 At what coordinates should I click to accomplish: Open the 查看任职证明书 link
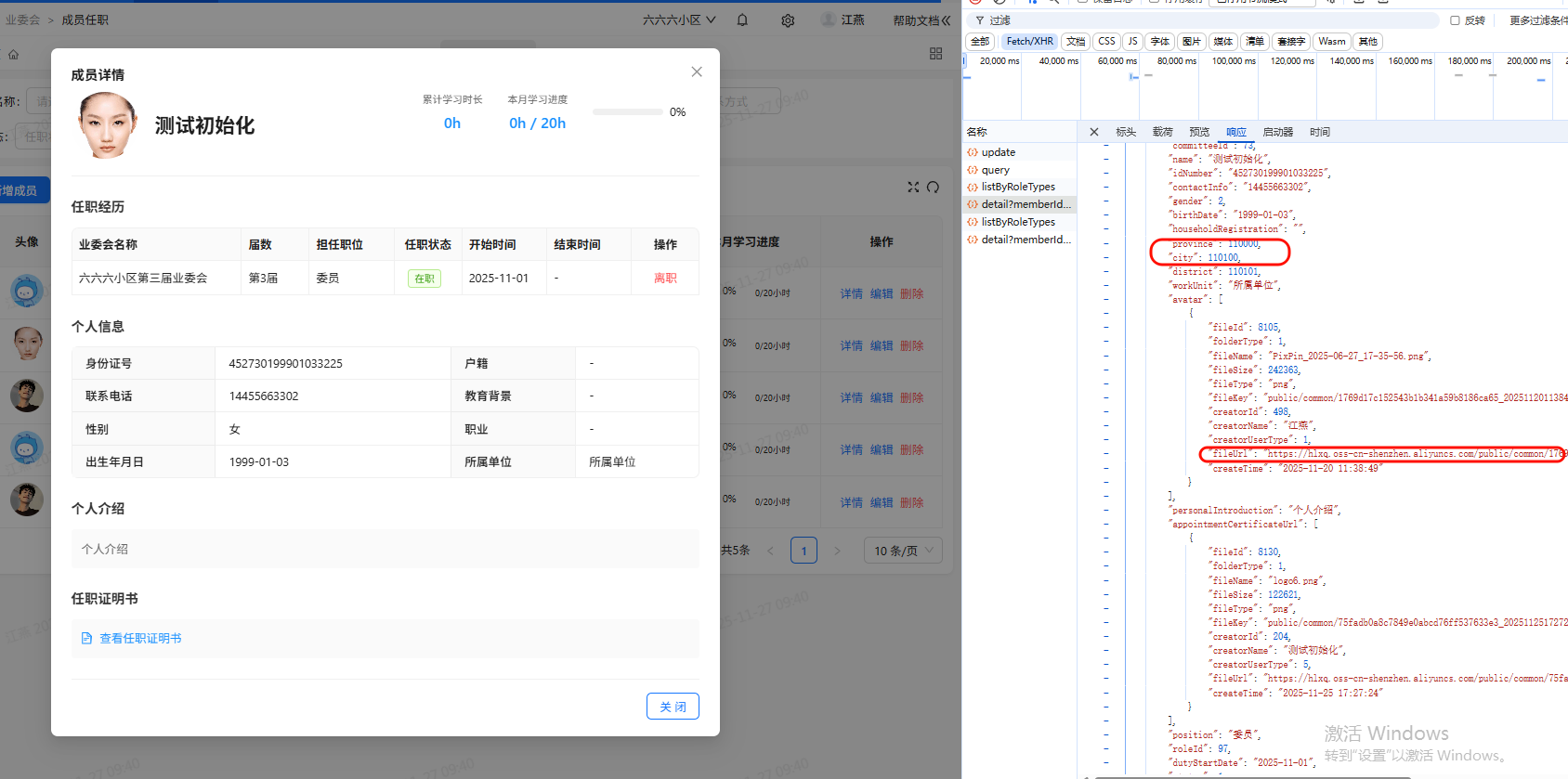[140, 639]
